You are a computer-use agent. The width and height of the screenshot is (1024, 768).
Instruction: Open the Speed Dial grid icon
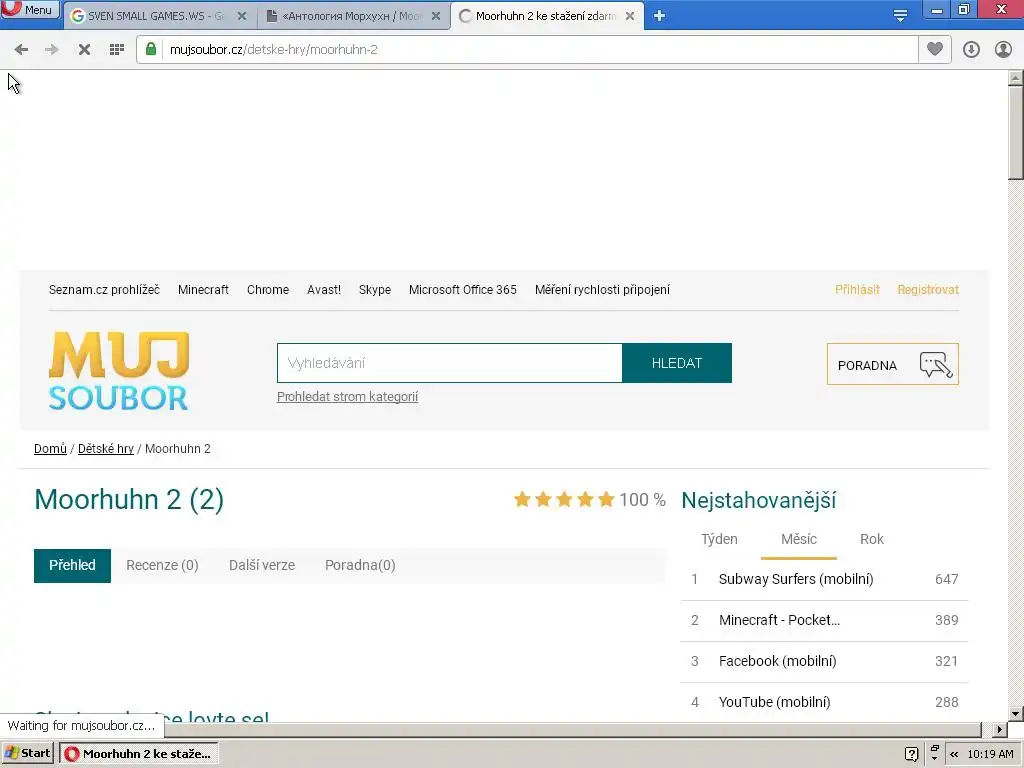tap(117, 50)
